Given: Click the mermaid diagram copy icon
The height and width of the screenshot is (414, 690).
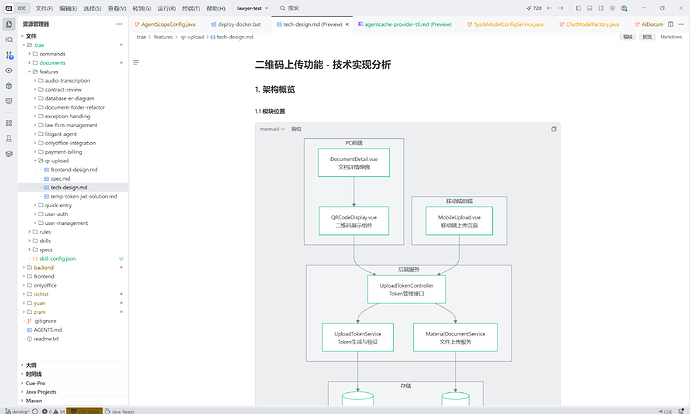Looking at the screenshot, I should [x=554, y=129].
